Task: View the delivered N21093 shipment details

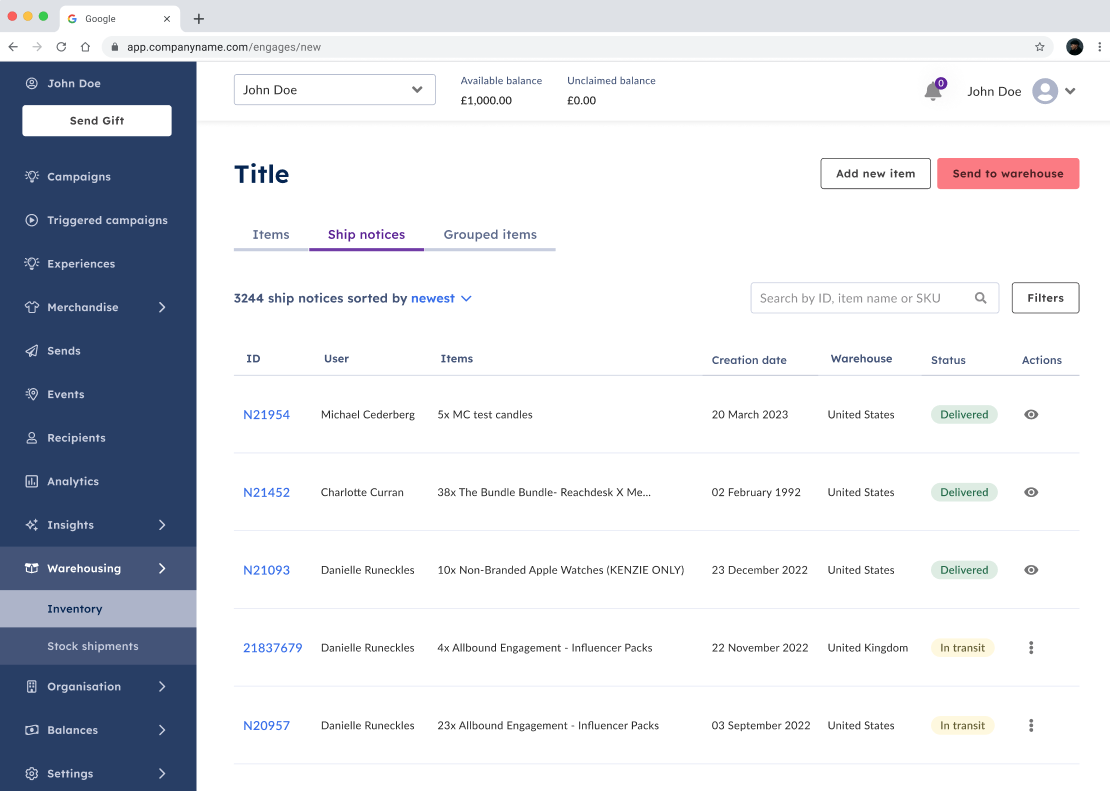Action: click(x=1030, y=570)
